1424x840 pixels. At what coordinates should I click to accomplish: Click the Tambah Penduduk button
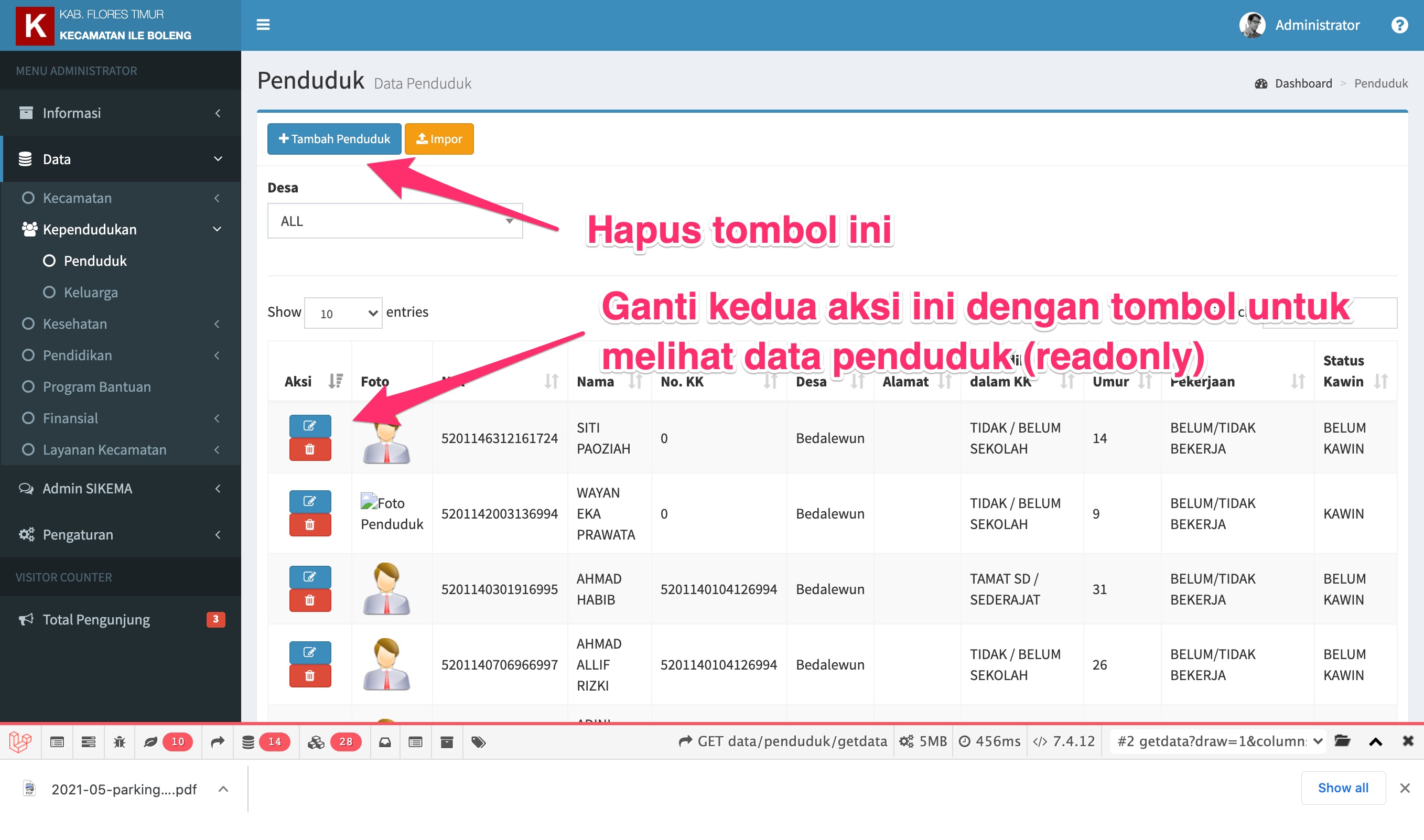coord(334,138)
